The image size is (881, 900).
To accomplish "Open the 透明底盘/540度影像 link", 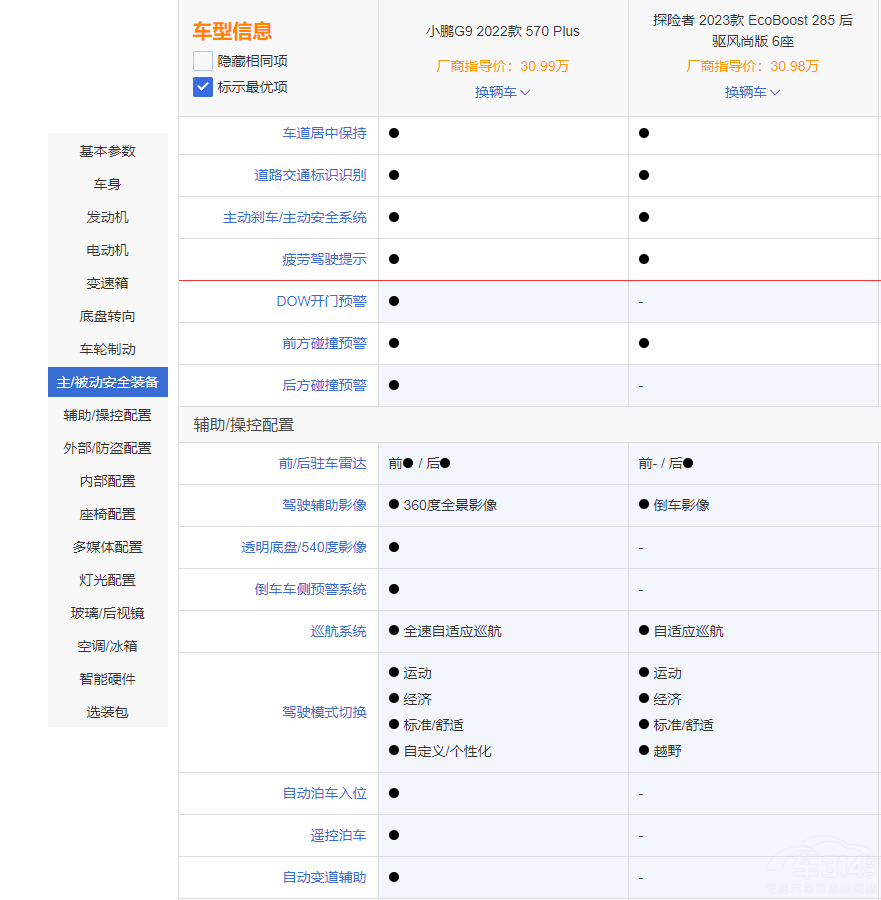I will click(304, 547).
